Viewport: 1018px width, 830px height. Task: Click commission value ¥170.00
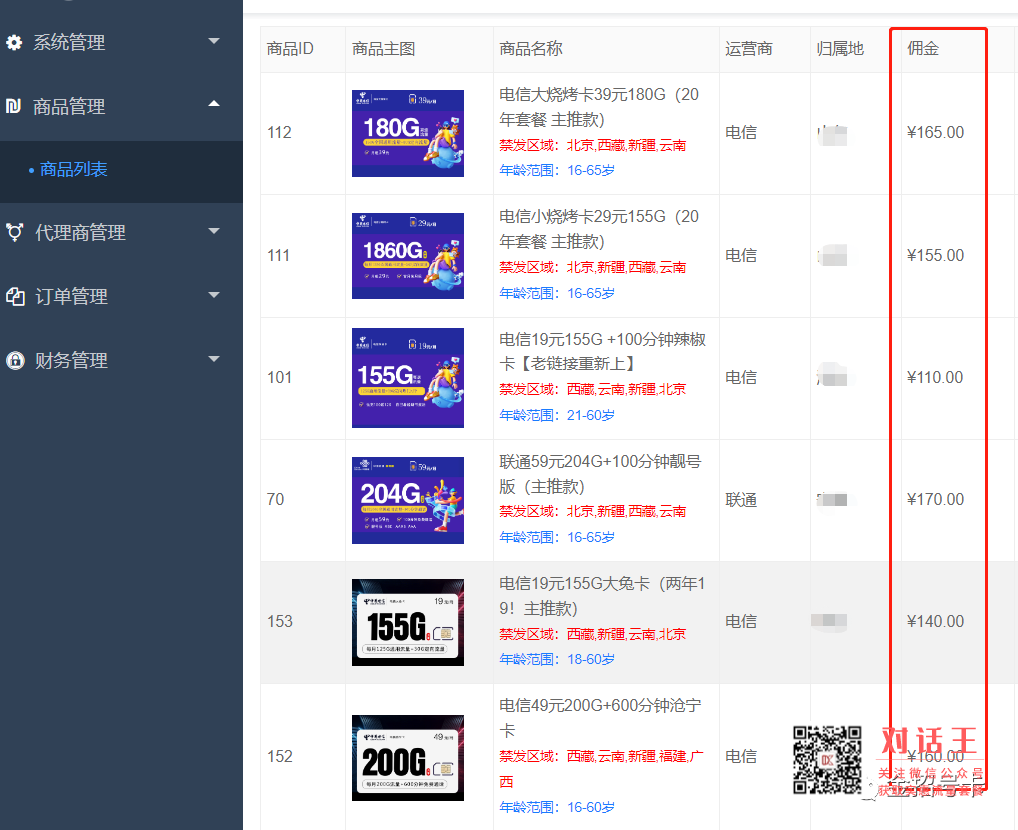pyautogui.click(x=936, y=499)
